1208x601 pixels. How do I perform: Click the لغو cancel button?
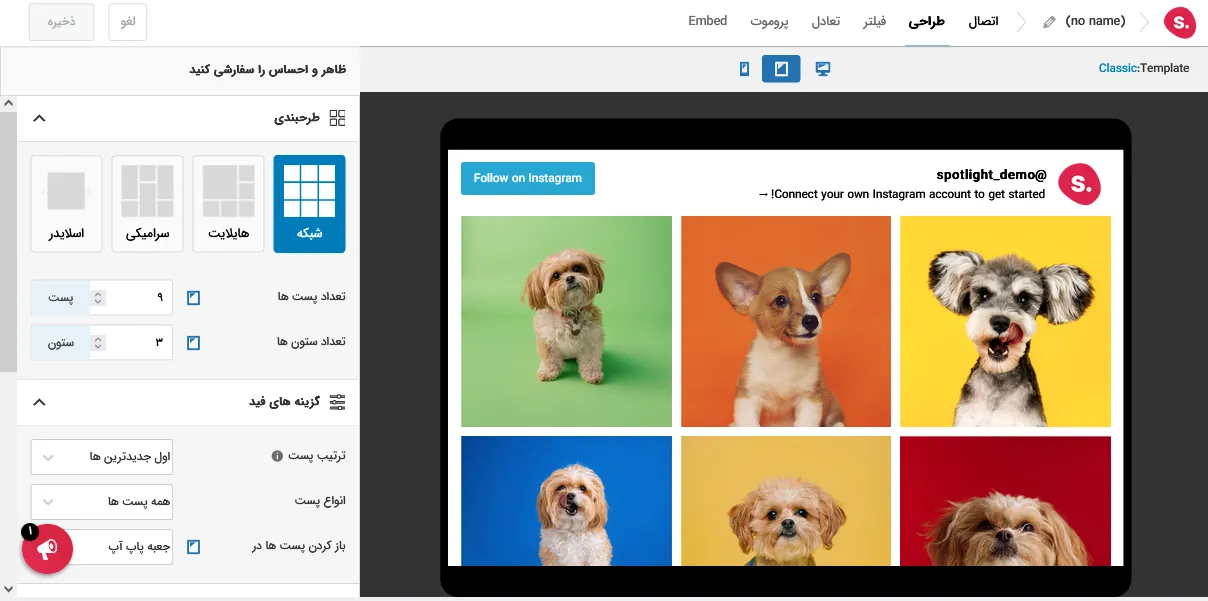click(x=128, y=22)
